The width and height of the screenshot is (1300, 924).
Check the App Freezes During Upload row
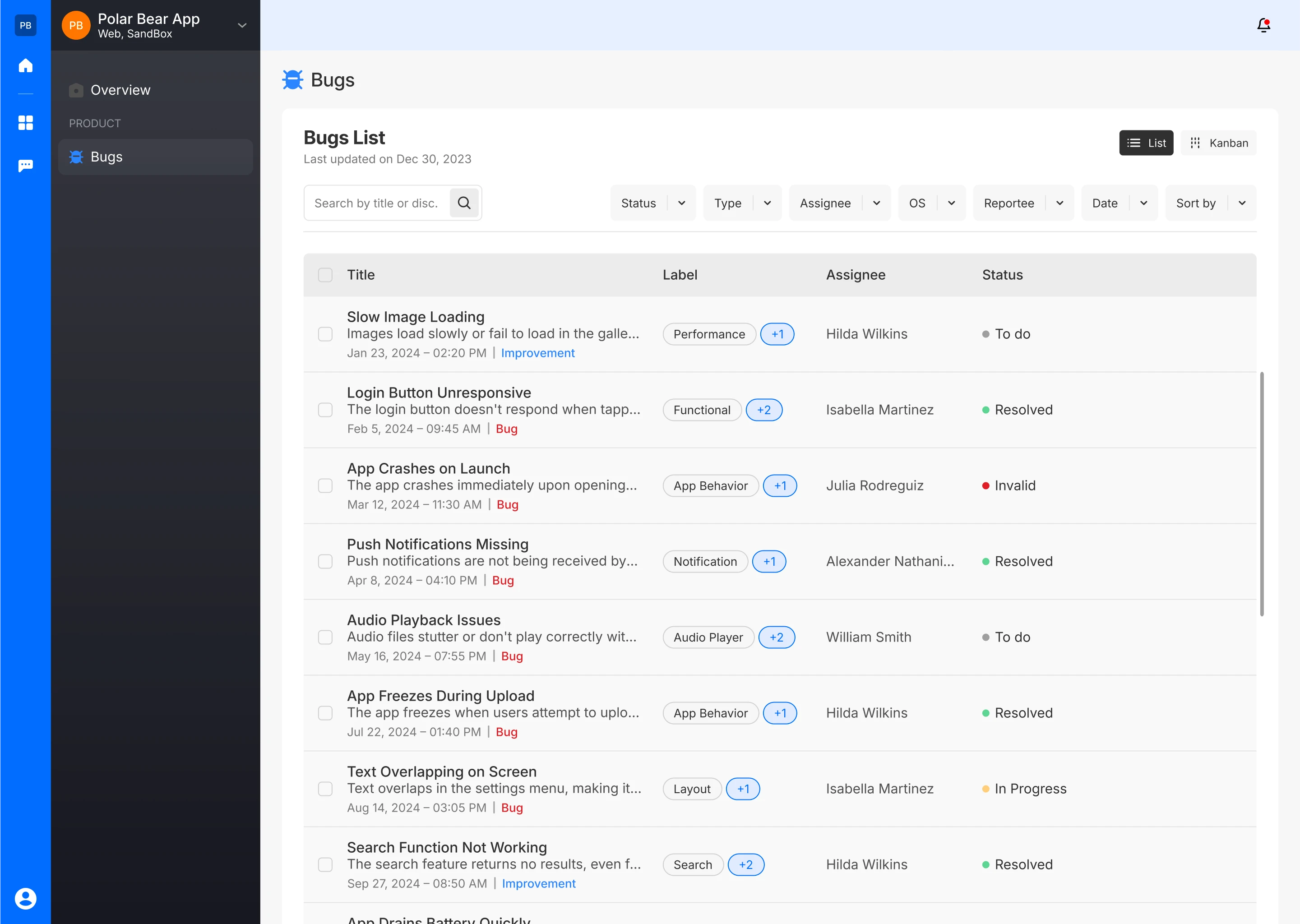click(325, 713)
